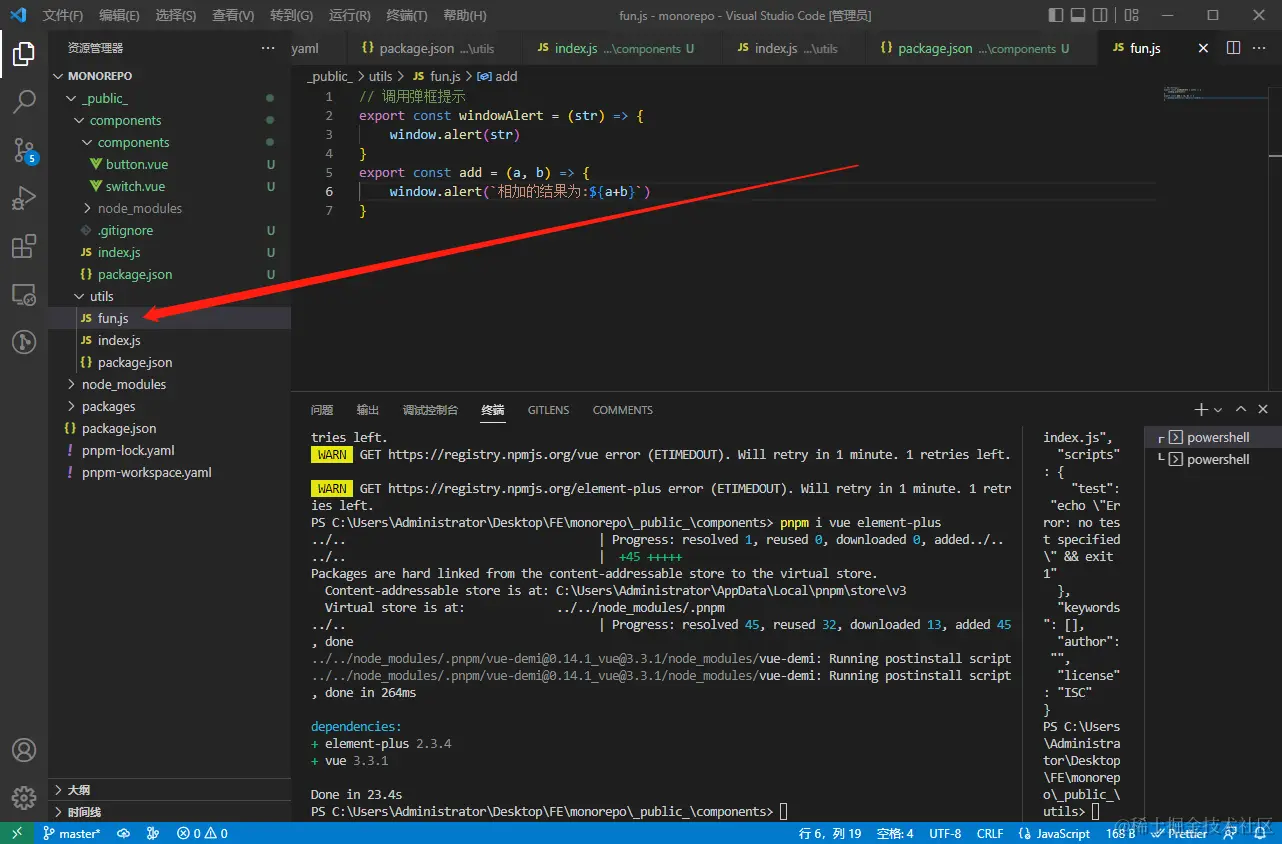This screenshot has width=1282, height=844.
Task: Open the 终端(T) menu
Action: pos(407,16)
